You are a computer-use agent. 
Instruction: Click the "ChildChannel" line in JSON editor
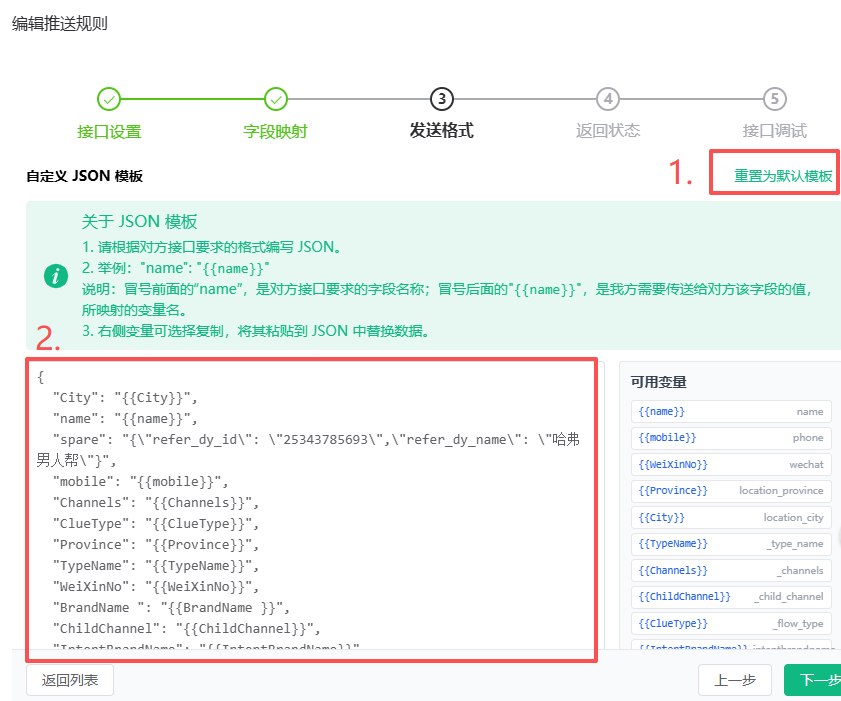[x=187, y=629]
